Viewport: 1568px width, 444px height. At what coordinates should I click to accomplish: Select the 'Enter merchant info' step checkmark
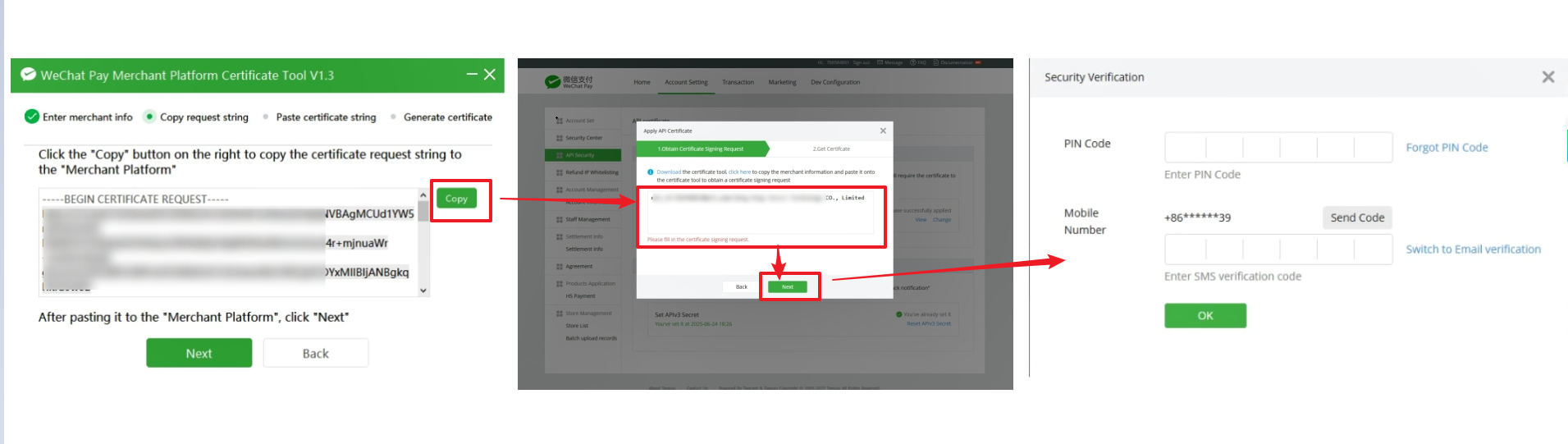(32, 117)
